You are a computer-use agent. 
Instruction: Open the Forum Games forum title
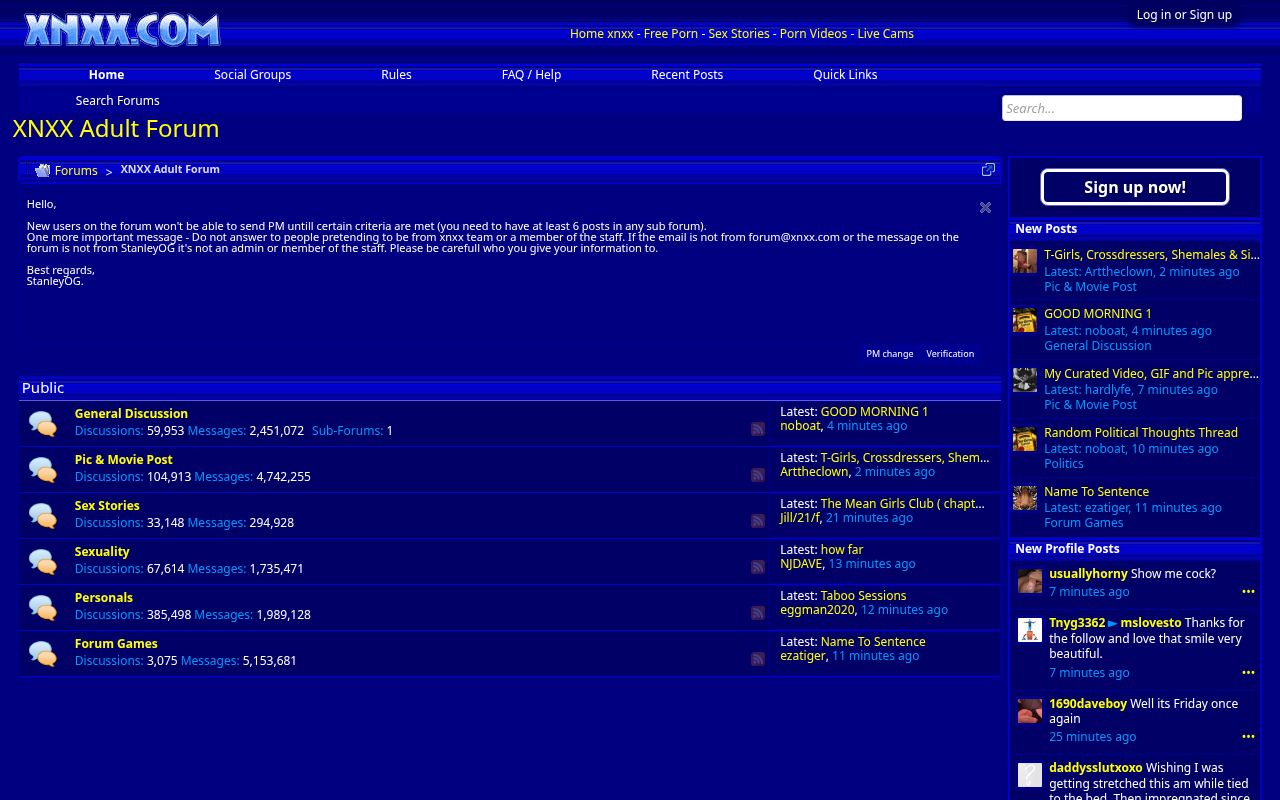pos(116,643)
